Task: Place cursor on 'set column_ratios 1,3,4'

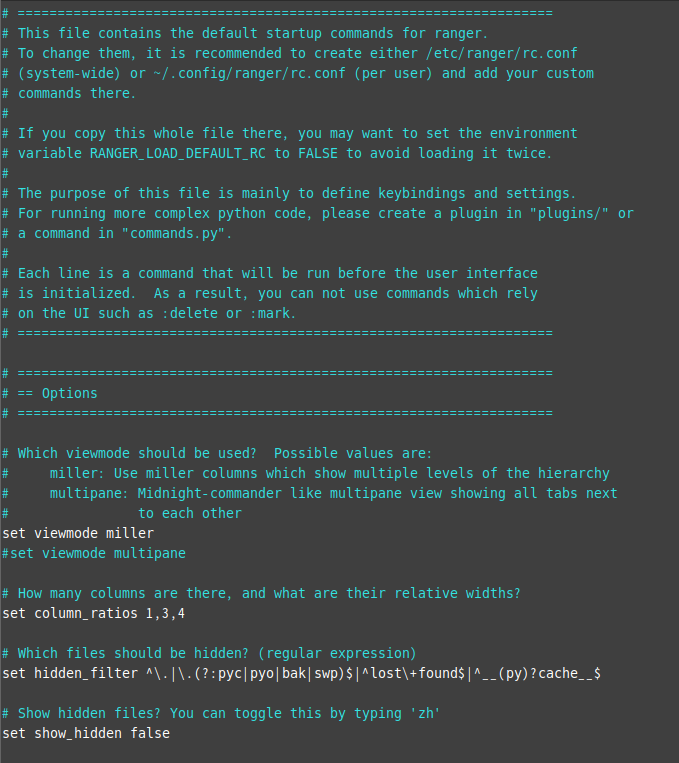Action: (x=93, y=613)
